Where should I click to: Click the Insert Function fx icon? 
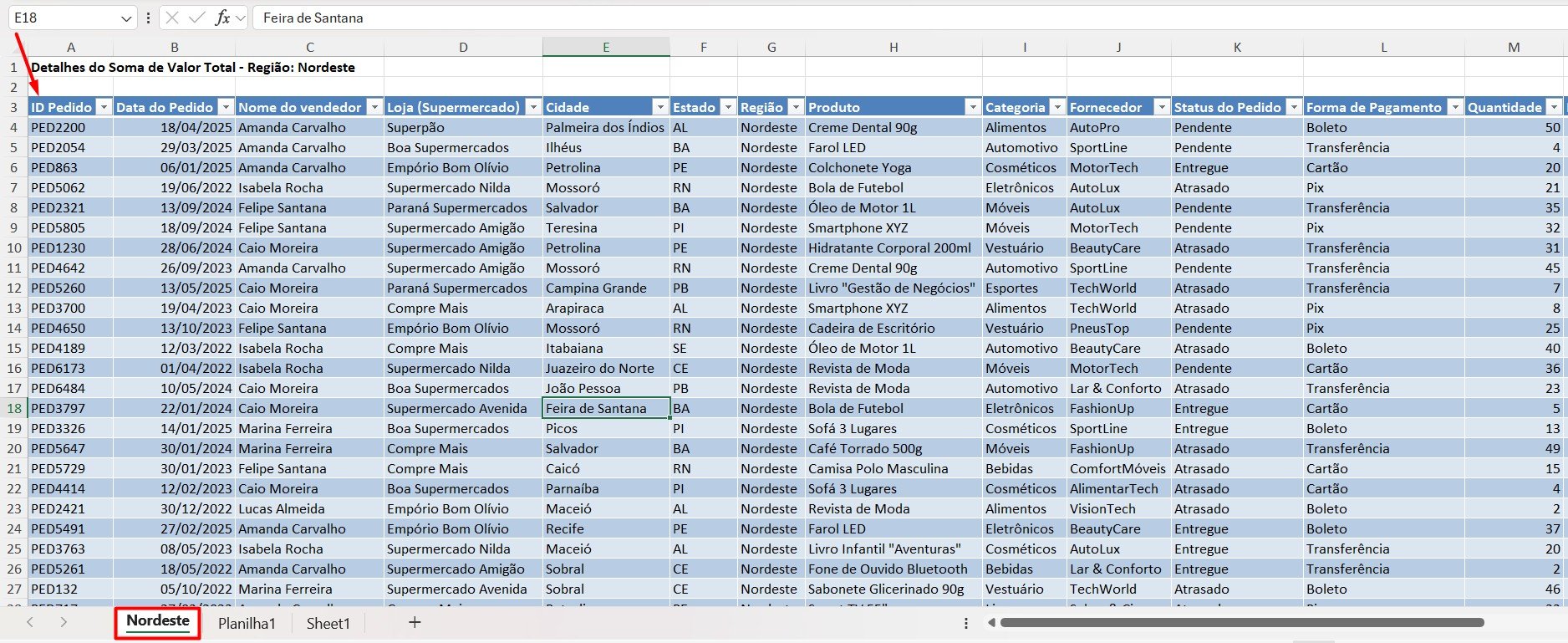[x=221, y=18]
